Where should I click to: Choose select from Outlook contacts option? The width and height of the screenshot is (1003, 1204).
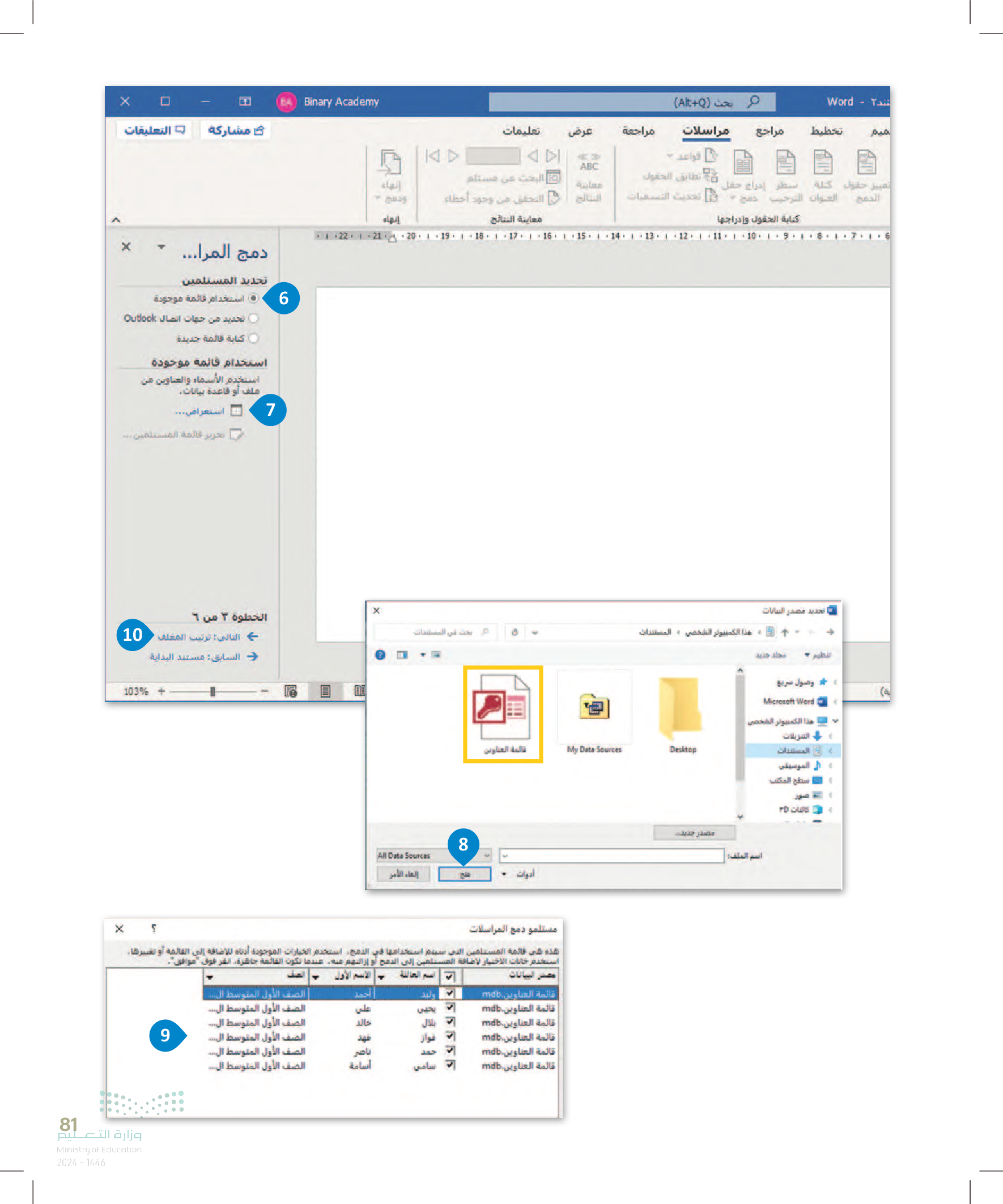coord(253,318)
